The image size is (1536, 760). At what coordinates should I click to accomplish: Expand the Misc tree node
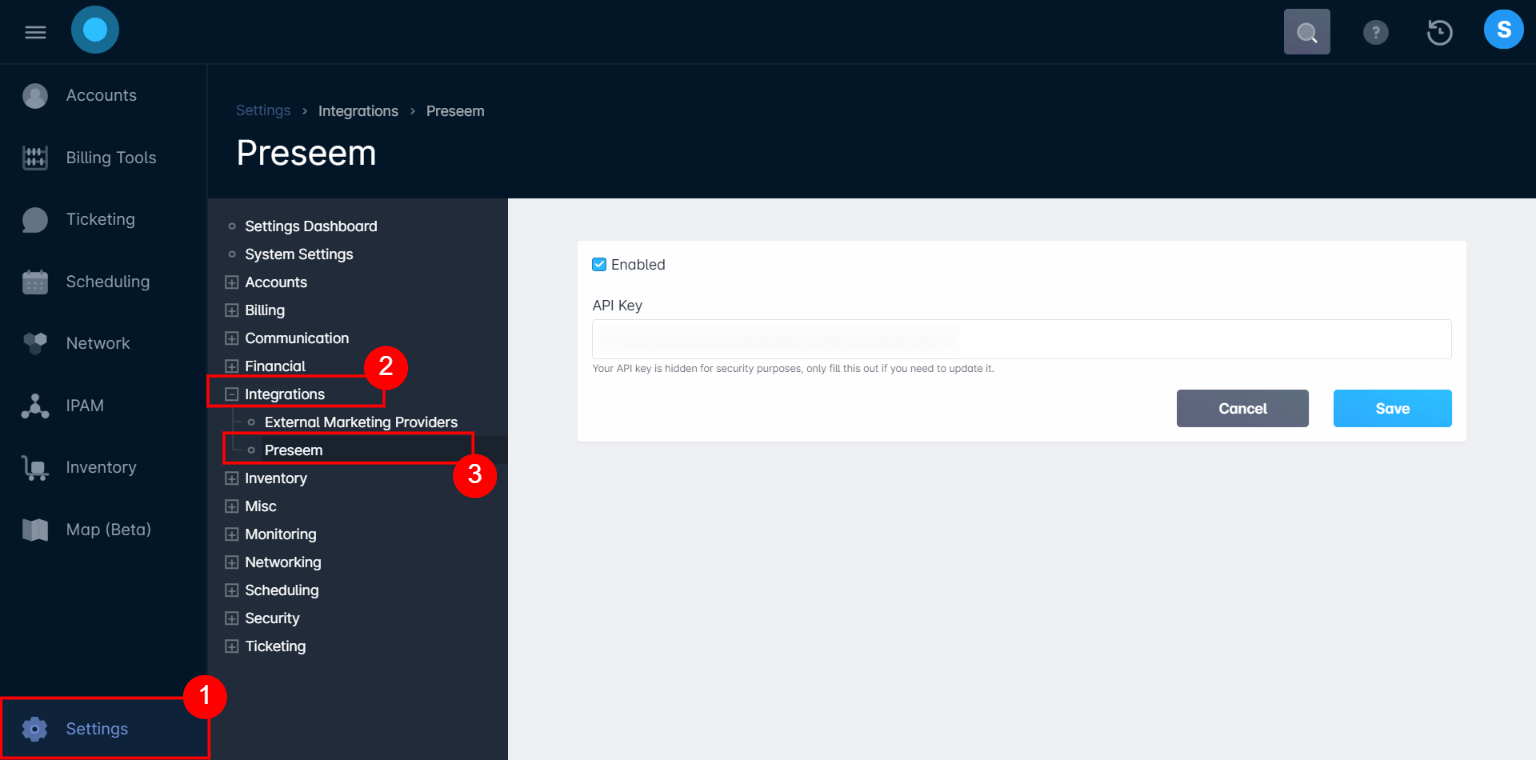232,507
